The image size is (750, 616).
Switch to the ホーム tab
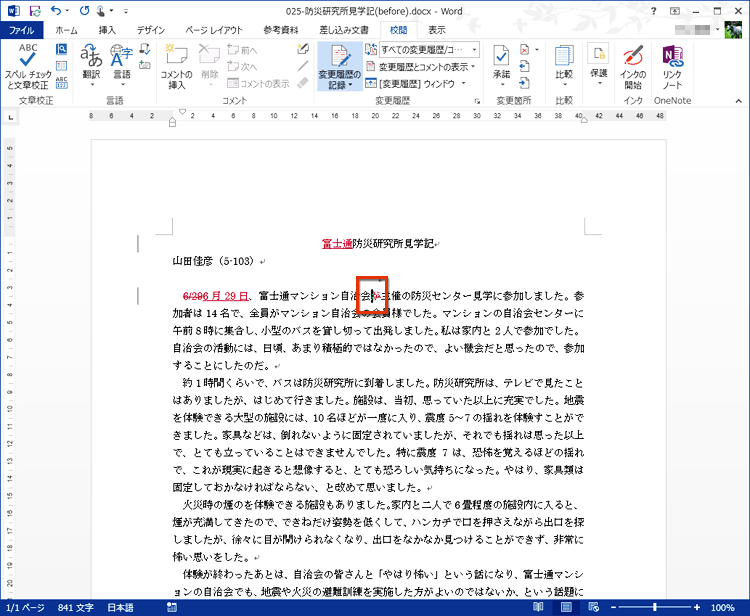[x=66, y=30]
